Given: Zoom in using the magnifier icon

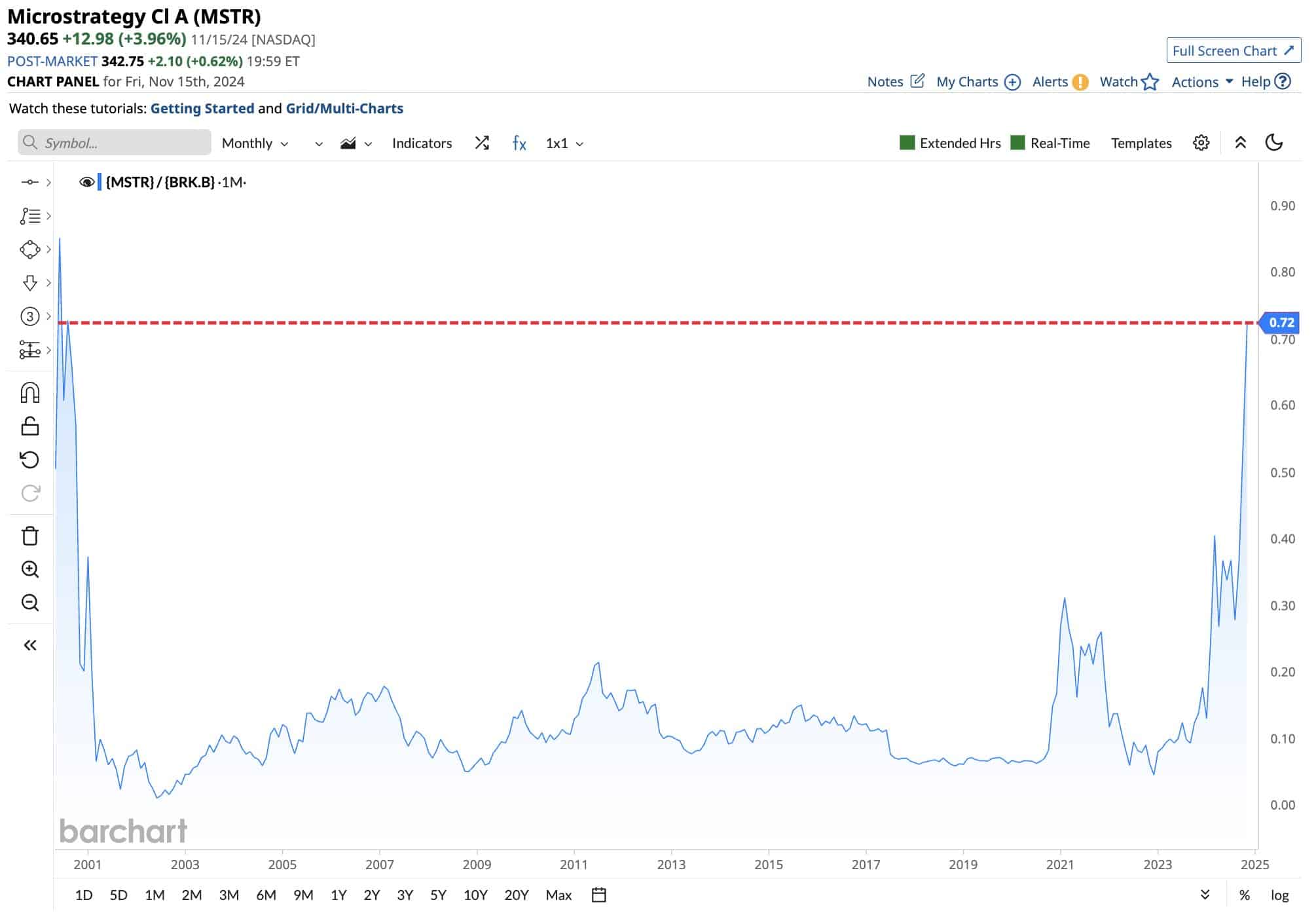Looking at the screenshot, I should 30,569.
